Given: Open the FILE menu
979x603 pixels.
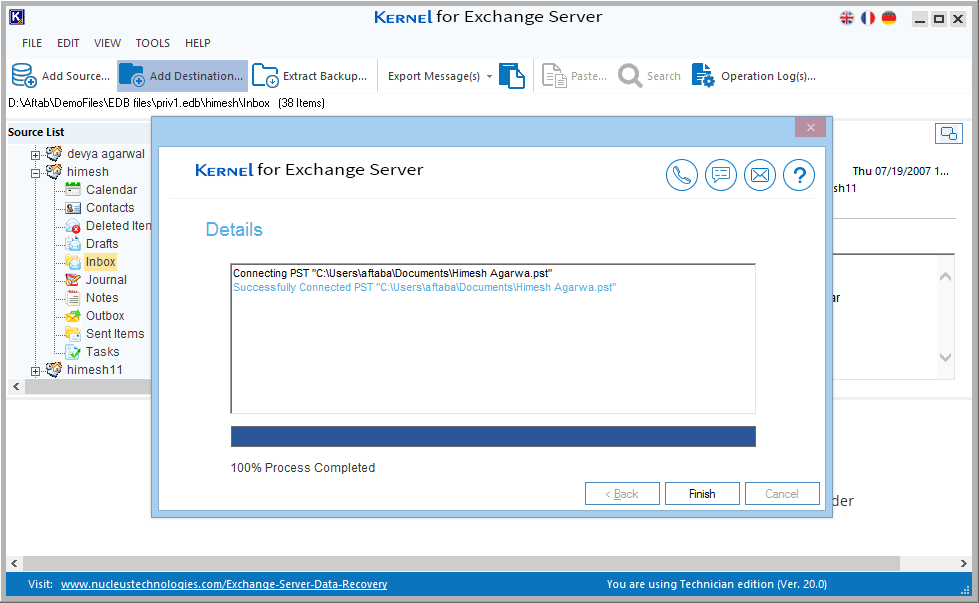Looking at the screenshot, I should 32,43.
